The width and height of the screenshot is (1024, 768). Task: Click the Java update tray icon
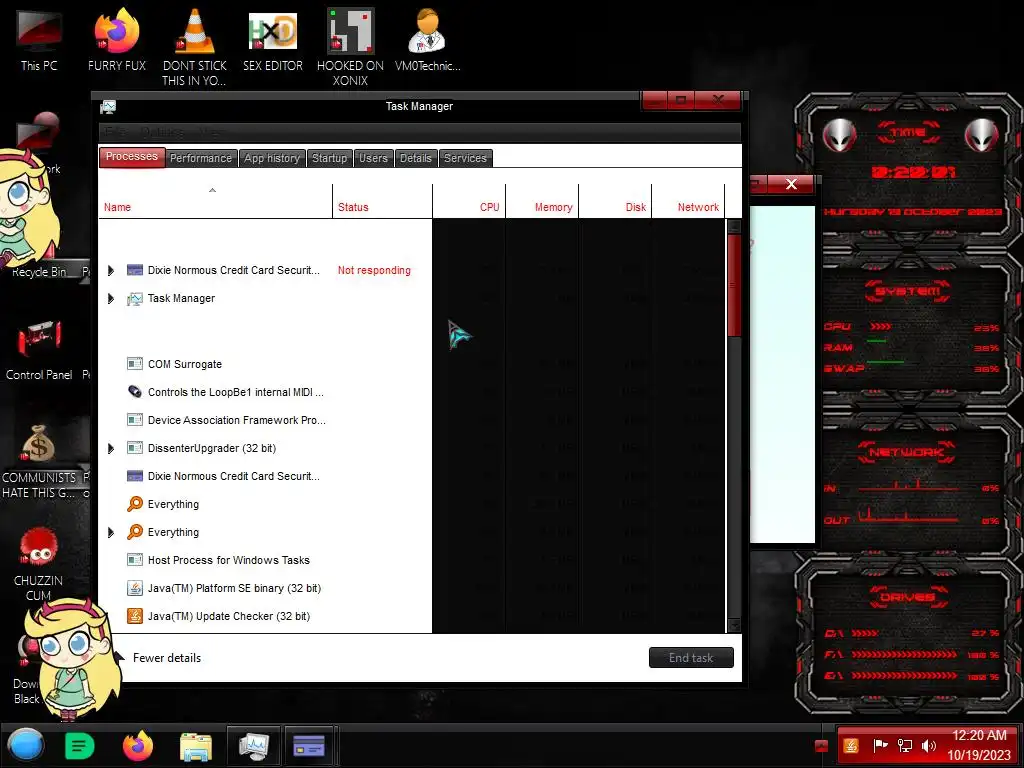[x=851, y=746]
